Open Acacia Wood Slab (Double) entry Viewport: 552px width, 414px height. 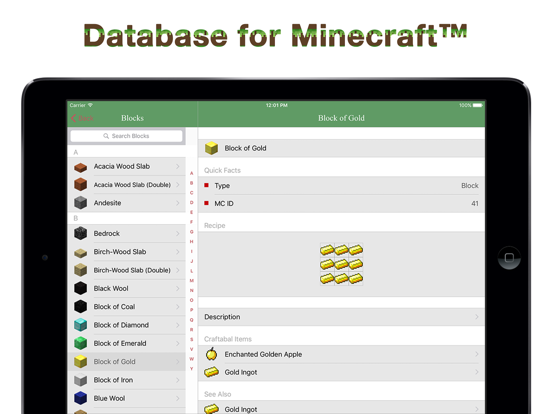(x=127, y=184)
